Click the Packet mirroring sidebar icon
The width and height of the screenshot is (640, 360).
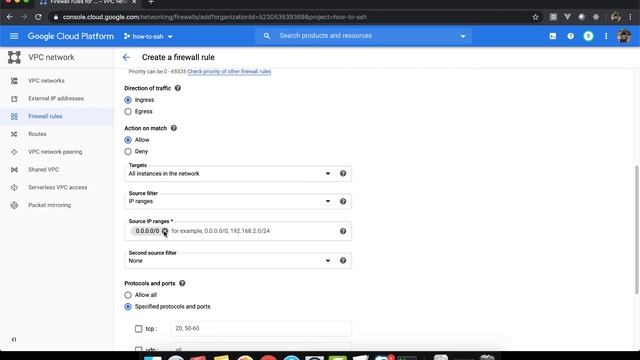tap(14, 205)
